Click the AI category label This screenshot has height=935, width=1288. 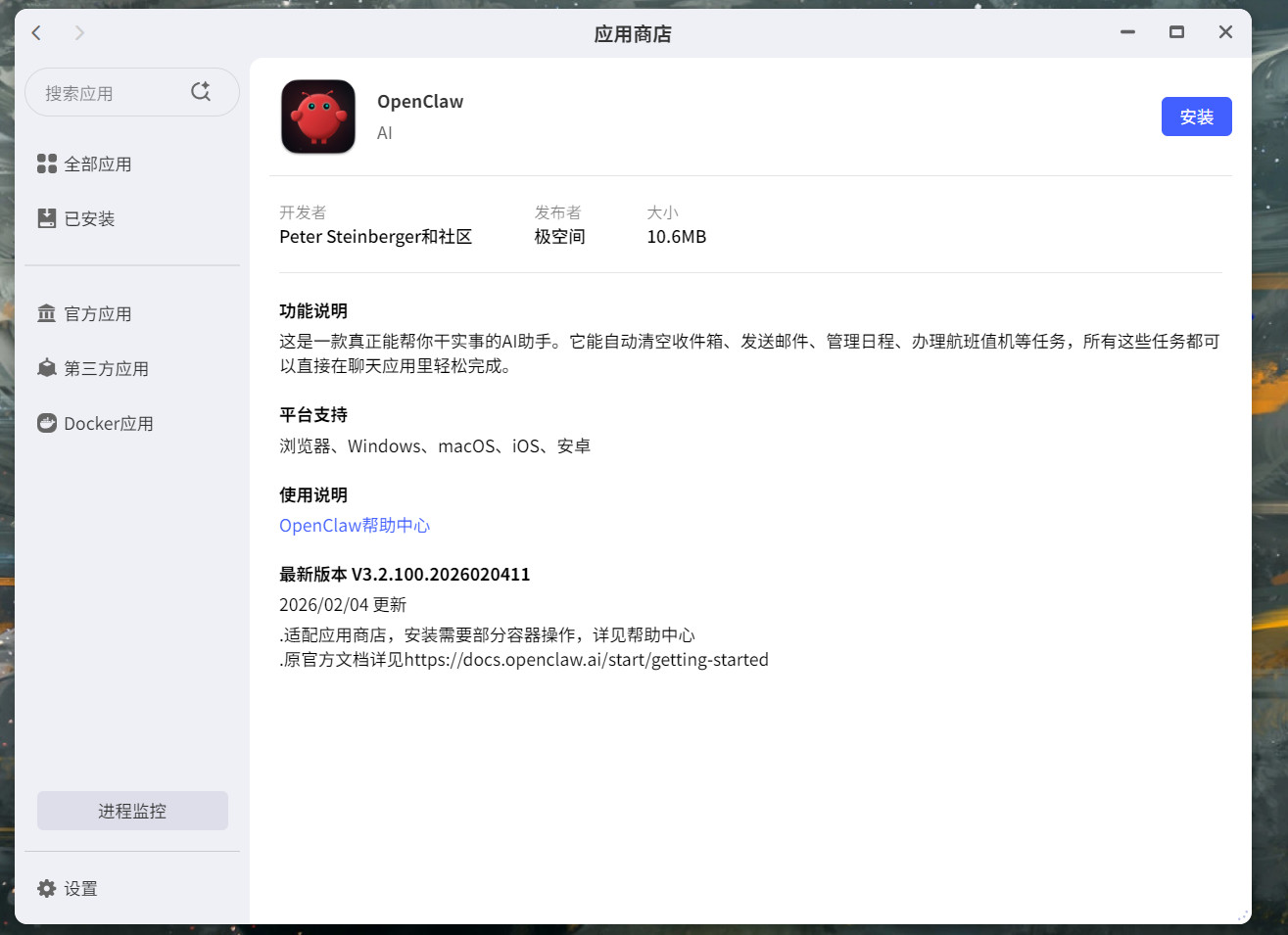pyautogui.click(x=385, y=133)
